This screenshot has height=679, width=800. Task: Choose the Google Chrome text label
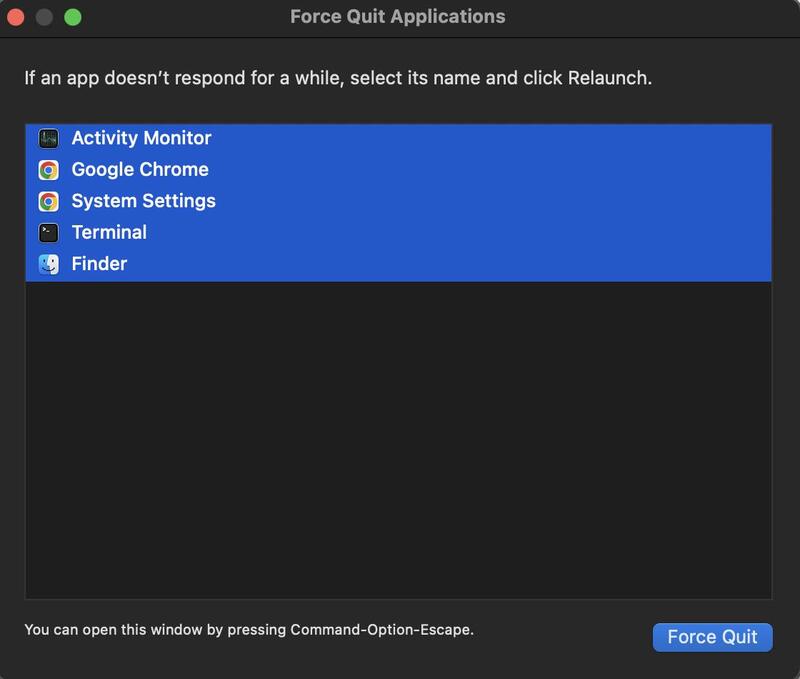(x=140, y=170)
